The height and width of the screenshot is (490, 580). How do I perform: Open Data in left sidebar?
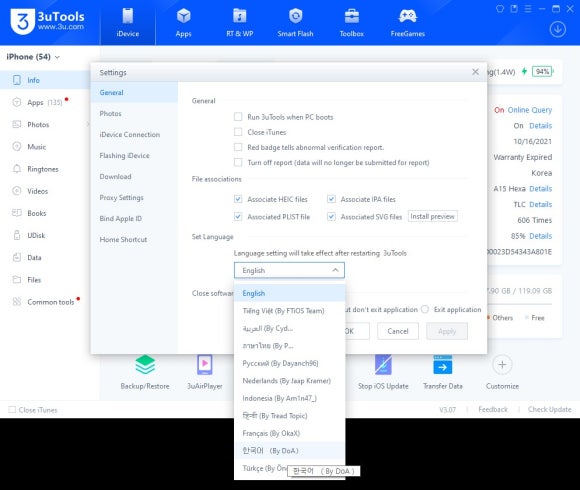[x=44, y=257]
